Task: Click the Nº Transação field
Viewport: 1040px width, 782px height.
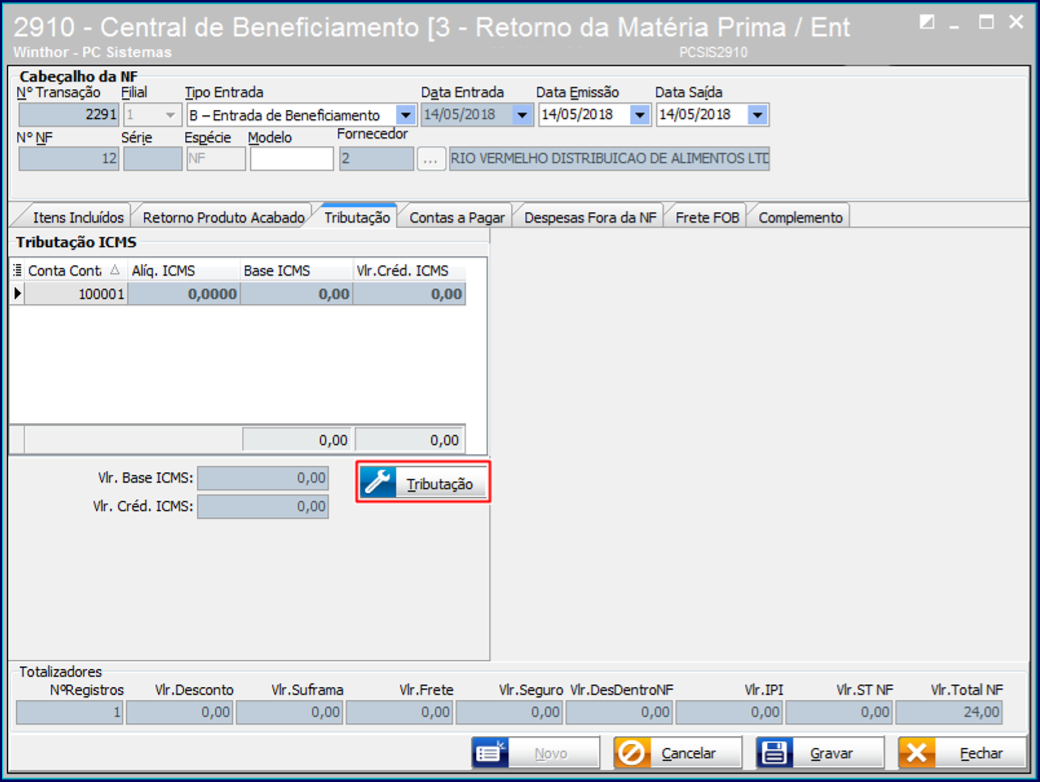Action: [x=68, y=115]
